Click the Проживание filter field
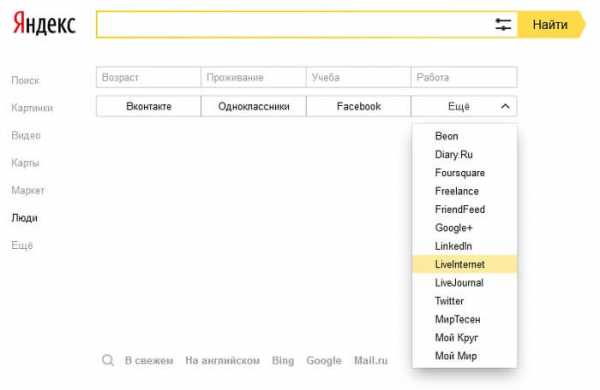Screen dimensions: 600x390 pos(253,77)
